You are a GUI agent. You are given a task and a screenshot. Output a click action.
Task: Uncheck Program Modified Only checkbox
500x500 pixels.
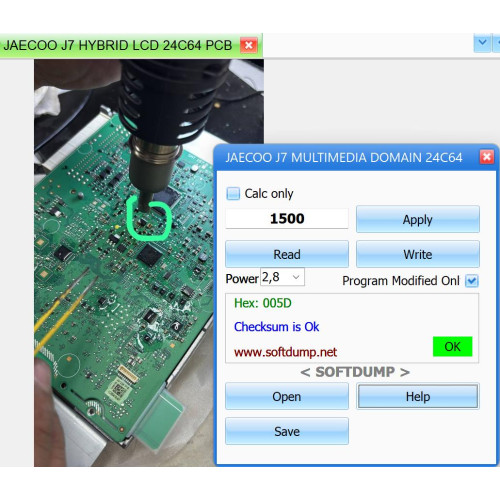pyautogui.click(x=472, y=281)
